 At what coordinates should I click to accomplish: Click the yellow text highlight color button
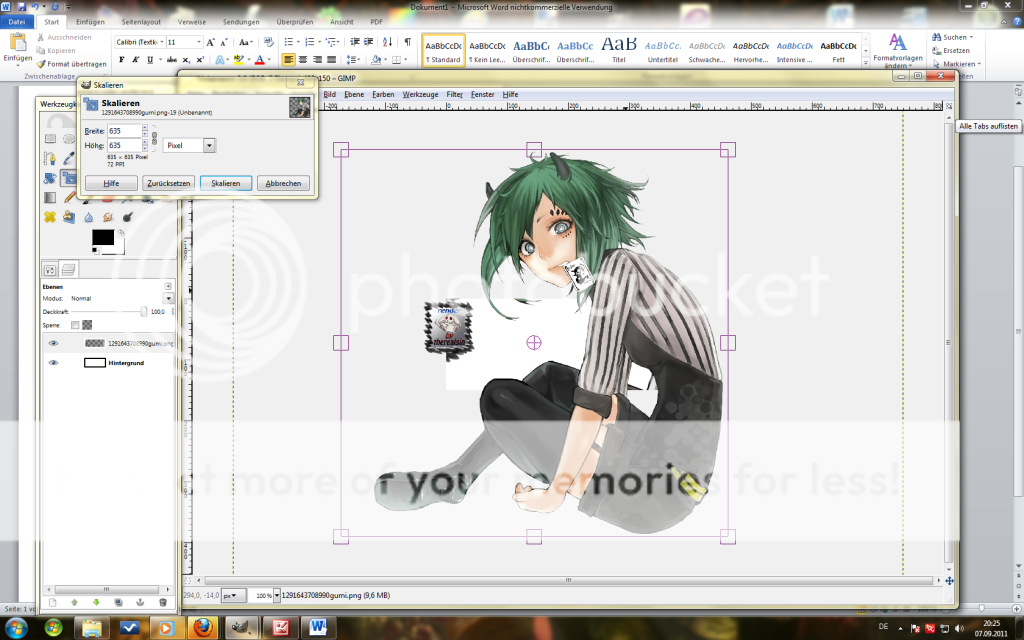tap(238, 59)
